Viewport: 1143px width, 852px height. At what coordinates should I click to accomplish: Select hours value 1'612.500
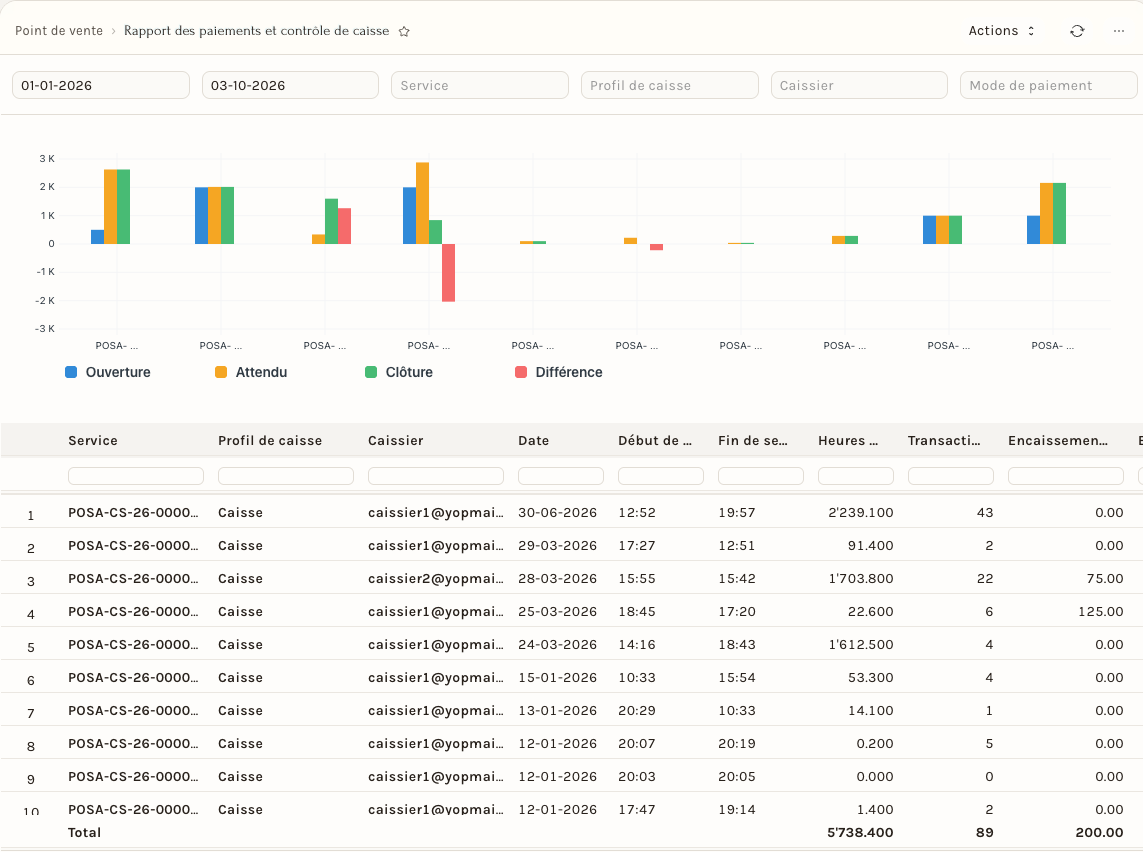(861, 644)
